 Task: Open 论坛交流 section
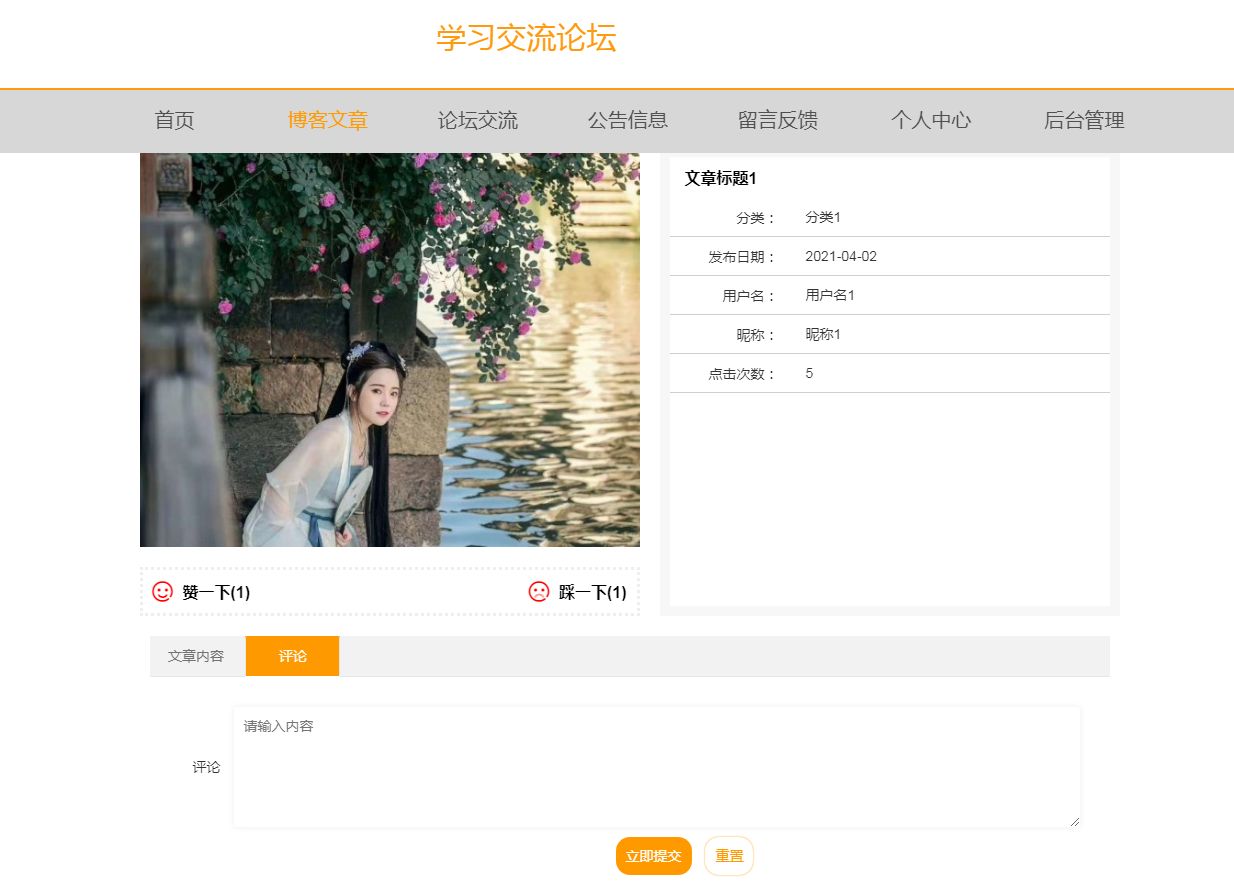point(478,120)
